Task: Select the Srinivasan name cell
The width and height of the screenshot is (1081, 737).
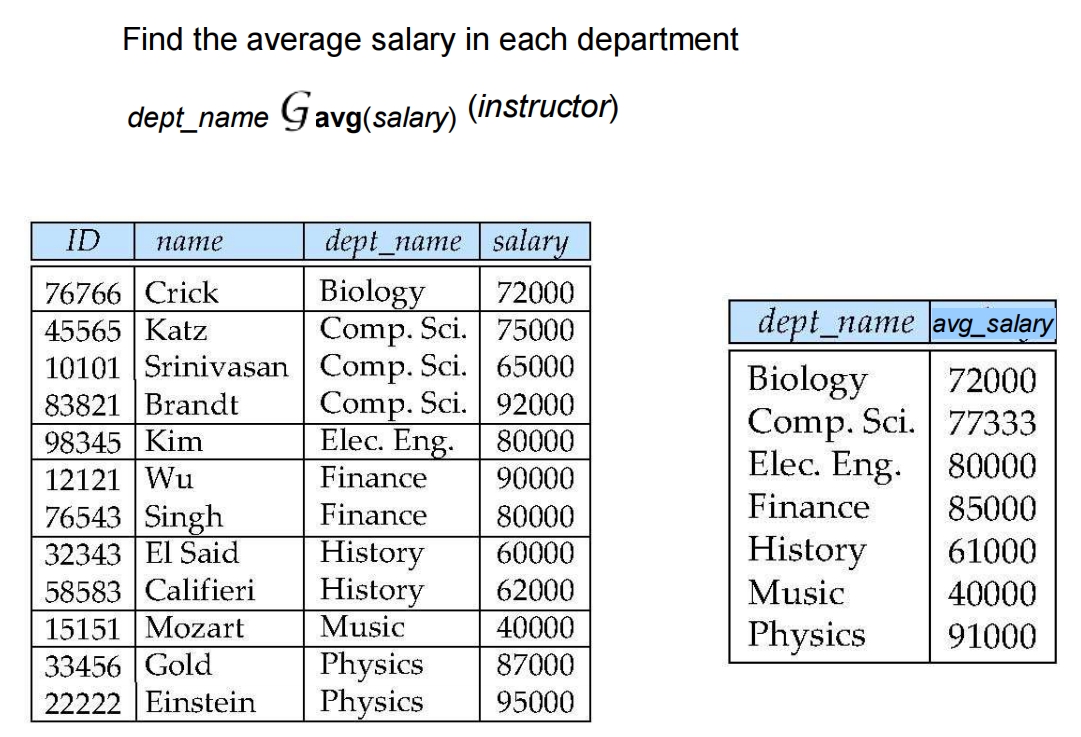Action: click(218, 366)
